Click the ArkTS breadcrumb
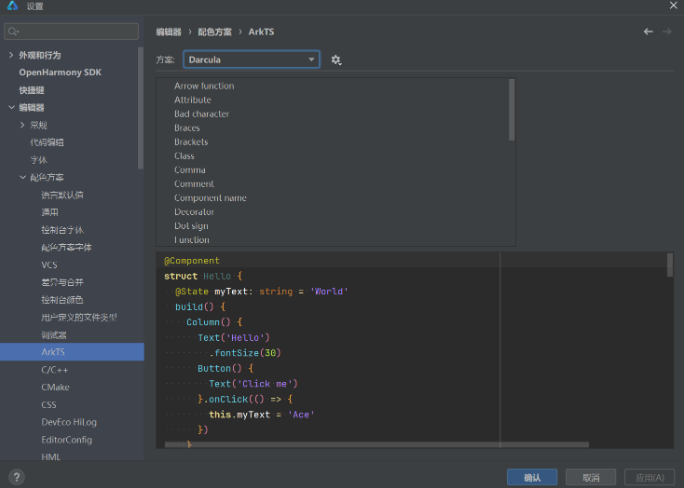Viewport: 684px width, 488px height. pos(261,32)
